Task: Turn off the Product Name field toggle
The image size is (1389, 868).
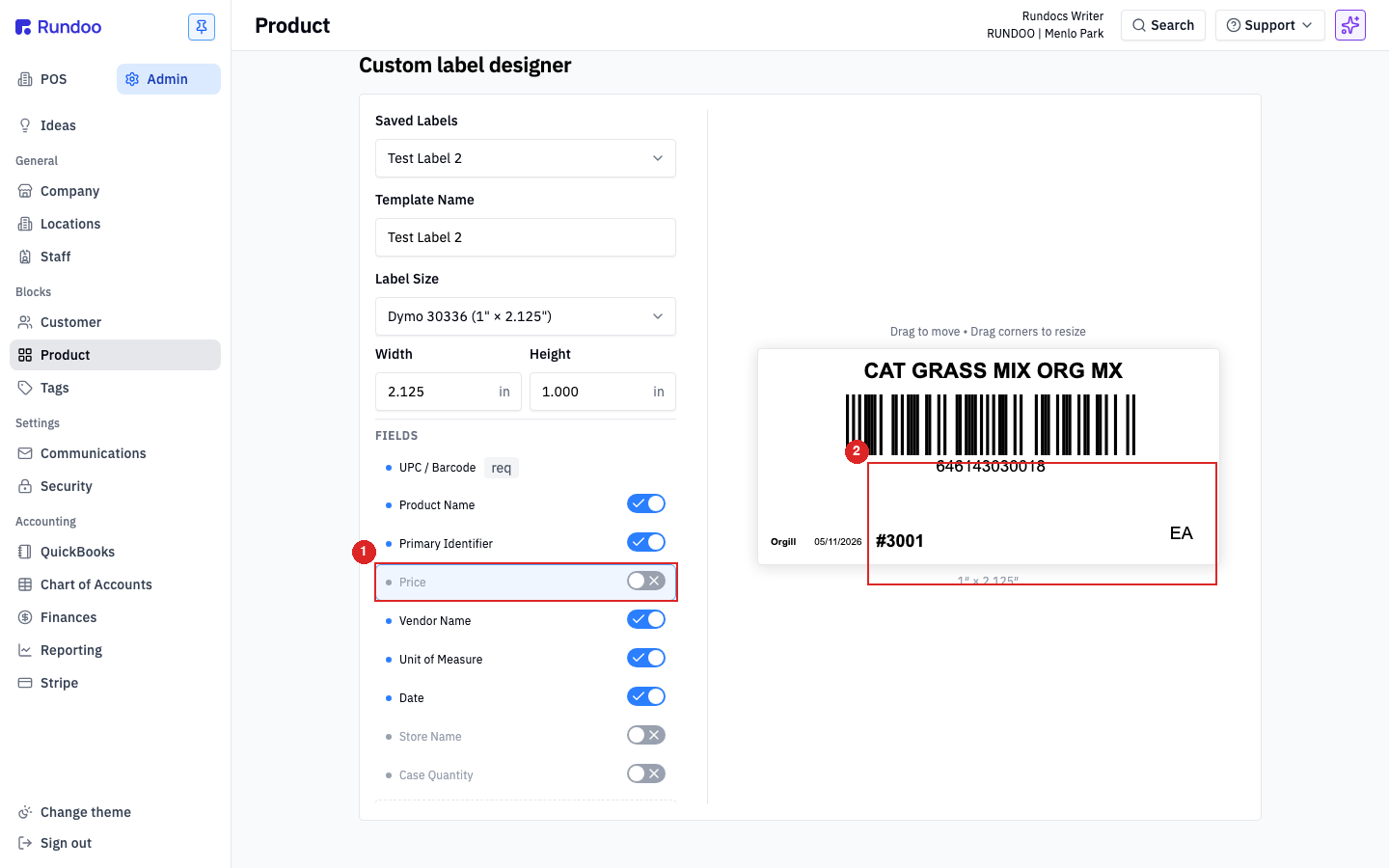Action: [646, 503]
